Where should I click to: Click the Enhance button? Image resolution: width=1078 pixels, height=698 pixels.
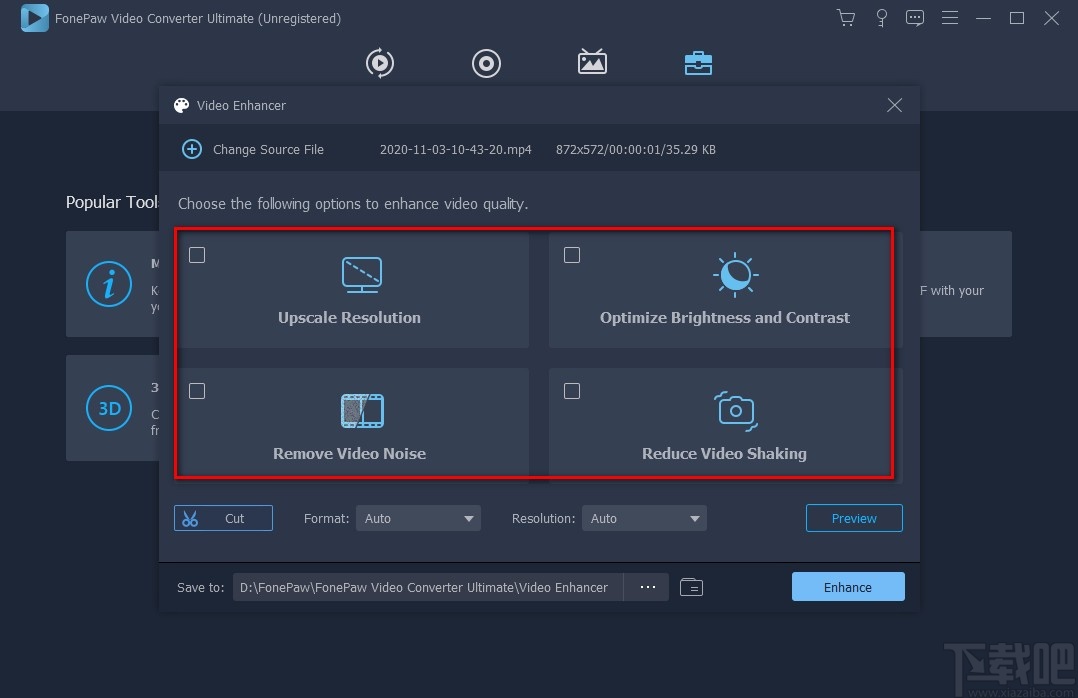pos(848,587)
